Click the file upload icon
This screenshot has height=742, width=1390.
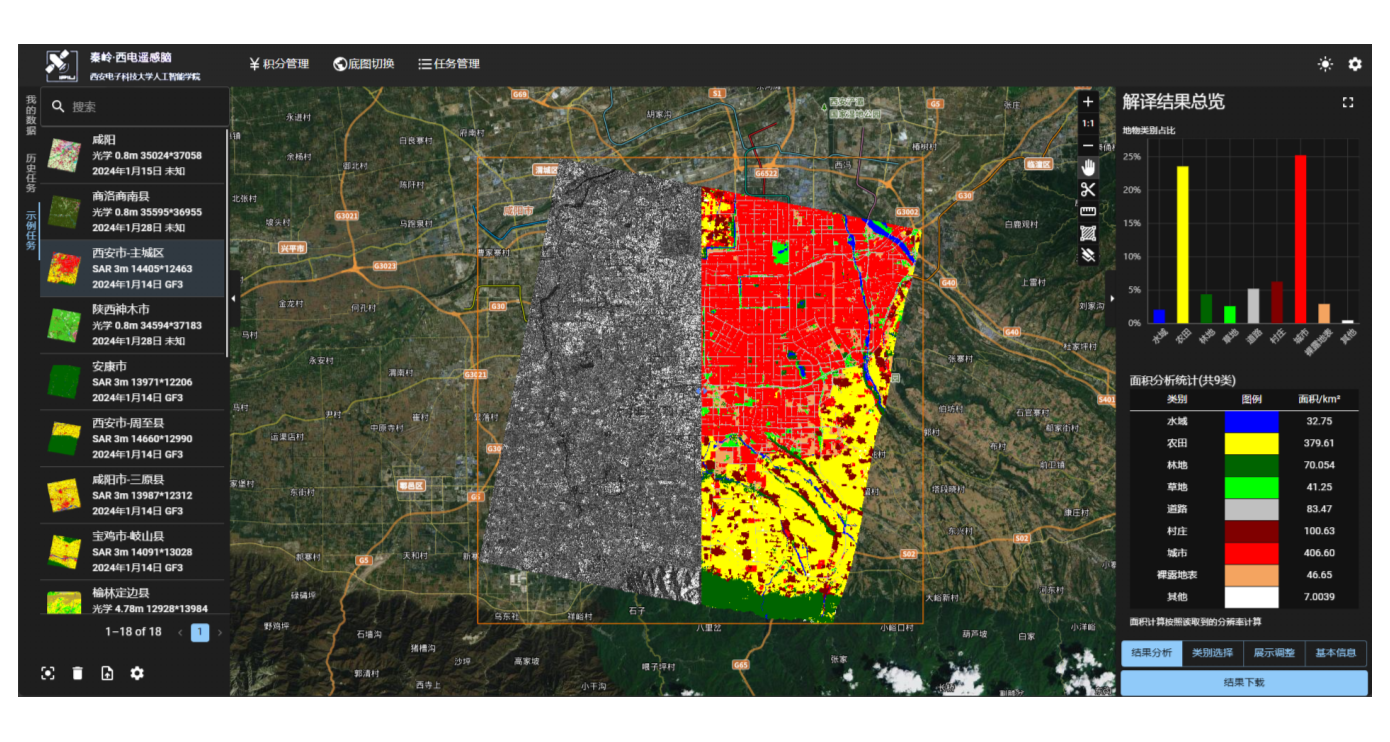[x=107, y=673]
